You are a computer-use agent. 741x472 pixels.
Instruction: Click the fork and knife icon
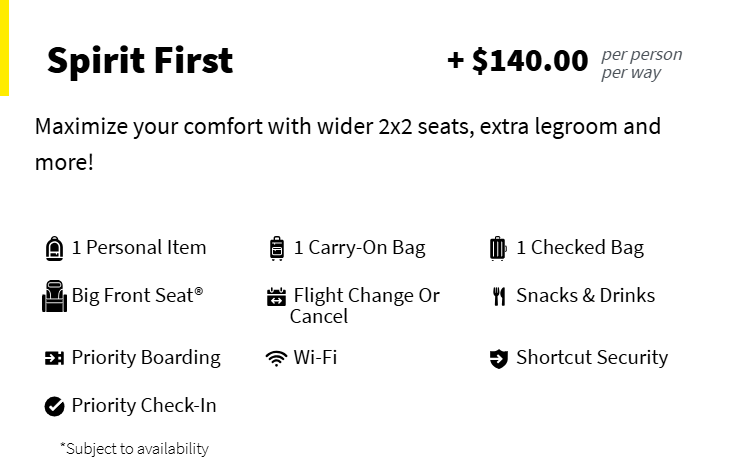pyautogui.click(x=499, y=297)
